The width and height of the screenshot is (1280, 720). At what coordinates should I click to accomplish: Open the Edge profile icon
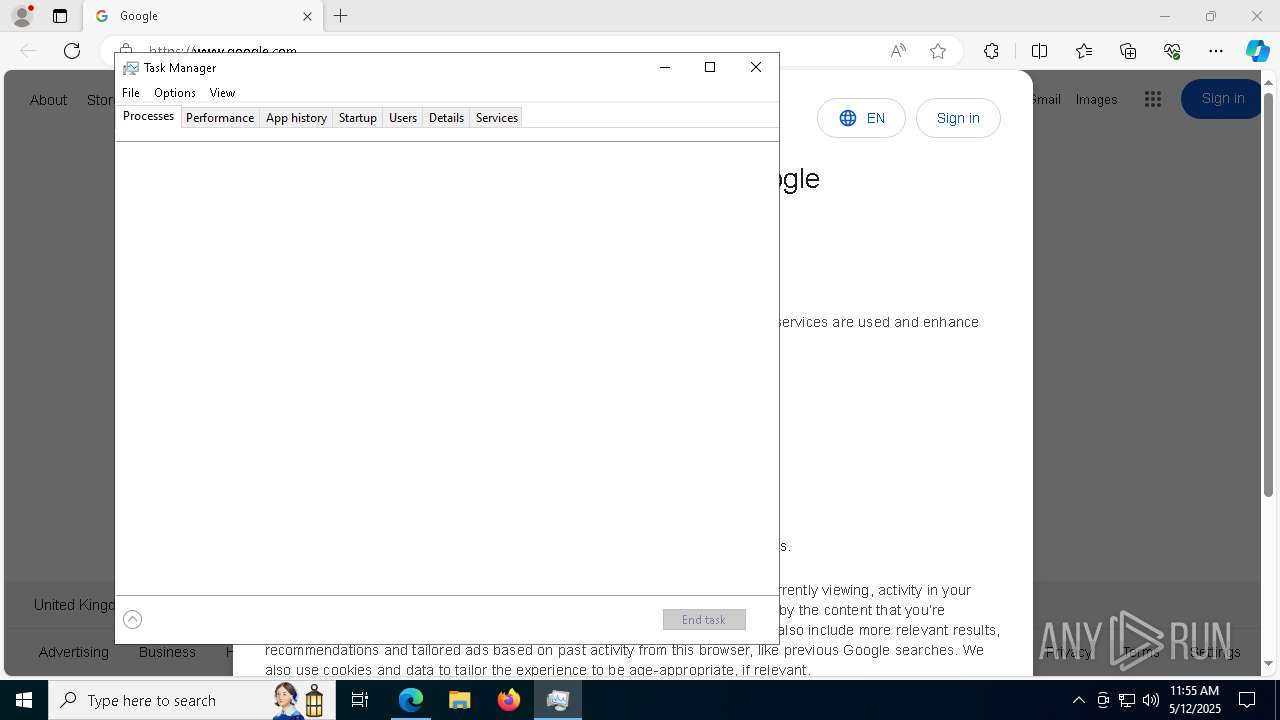pyautogui.click(x=21, y=16)
